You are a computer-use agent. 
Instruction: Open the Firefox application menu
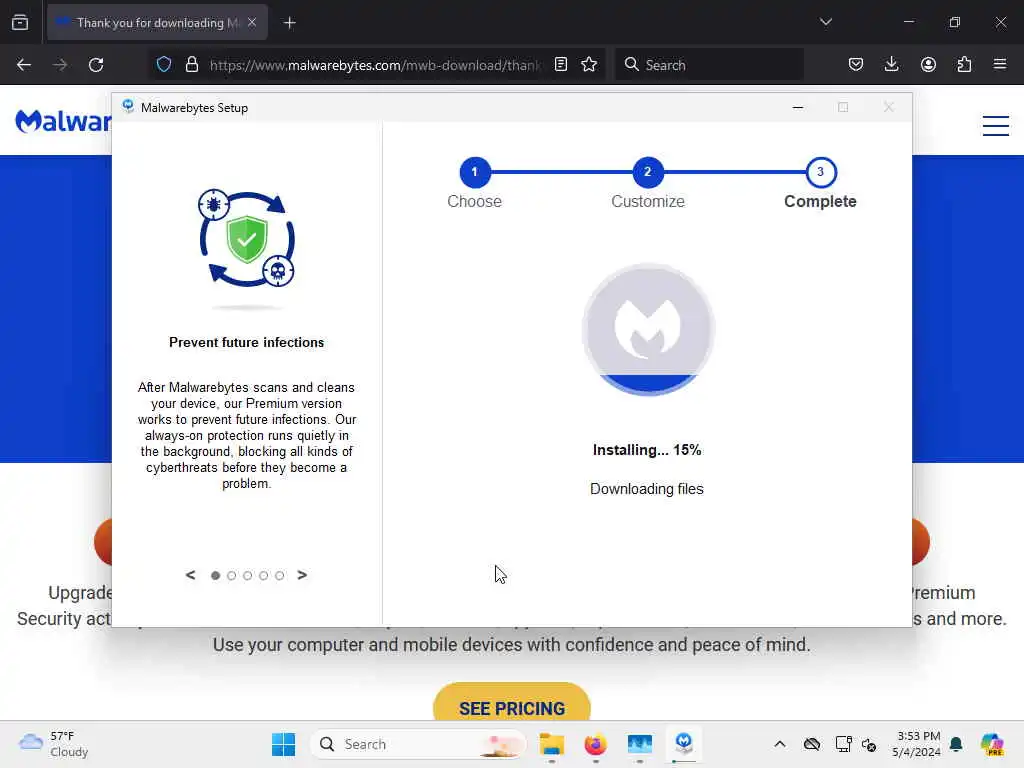(1000, 65)
